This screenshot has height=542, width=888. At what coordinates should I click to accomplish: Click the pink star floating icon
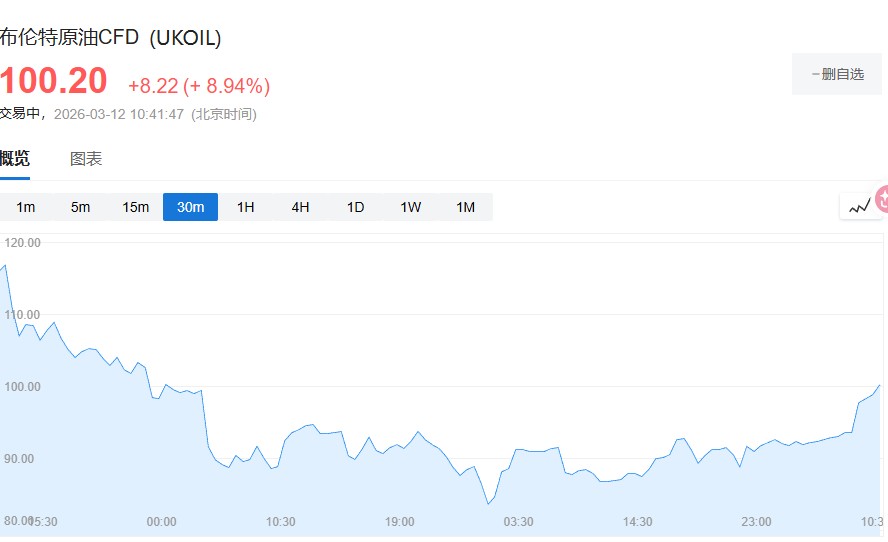click(882, 199)
